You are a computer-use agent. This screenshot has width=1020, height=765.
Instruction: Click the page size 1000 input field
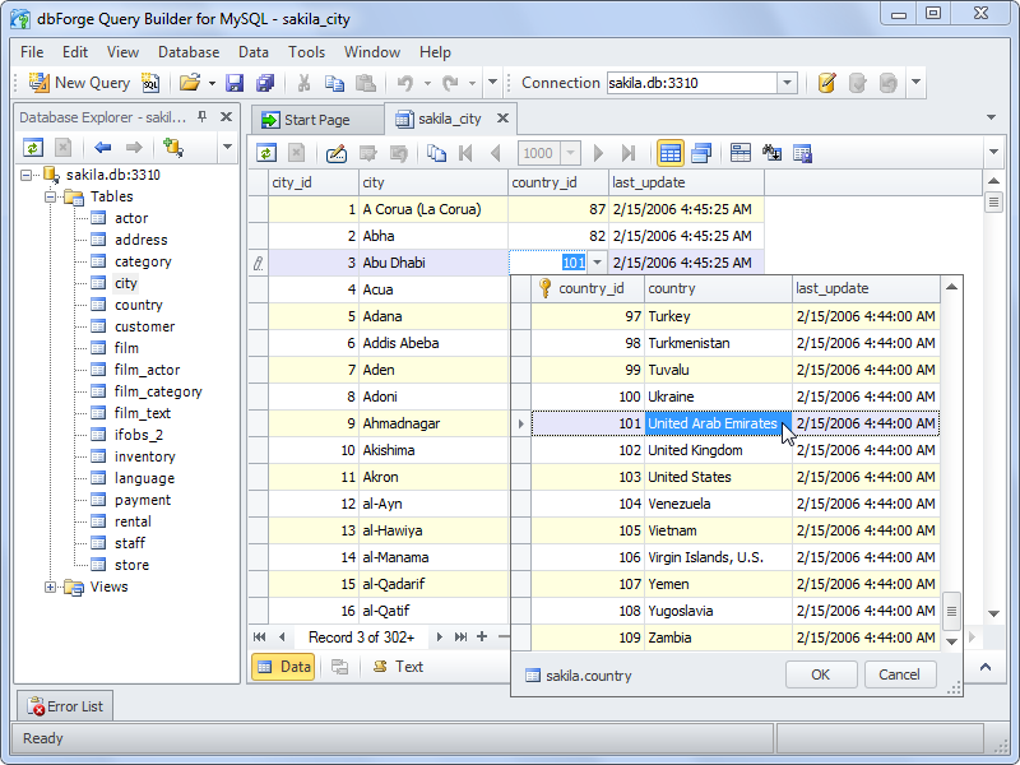[x=540, y=154]
